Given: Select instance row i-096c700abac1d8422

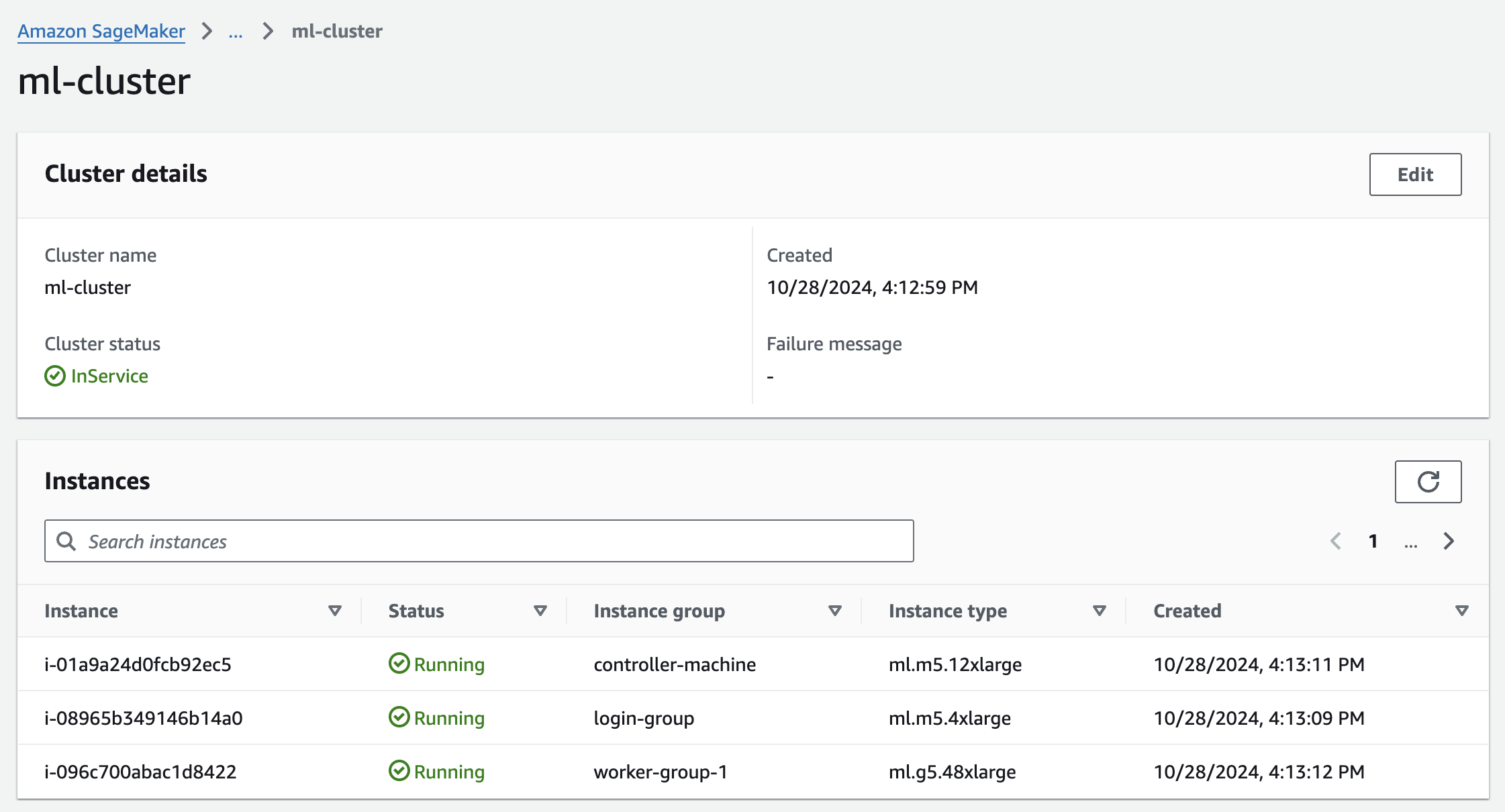Looking at the screenshot, I should pos(140,772).
